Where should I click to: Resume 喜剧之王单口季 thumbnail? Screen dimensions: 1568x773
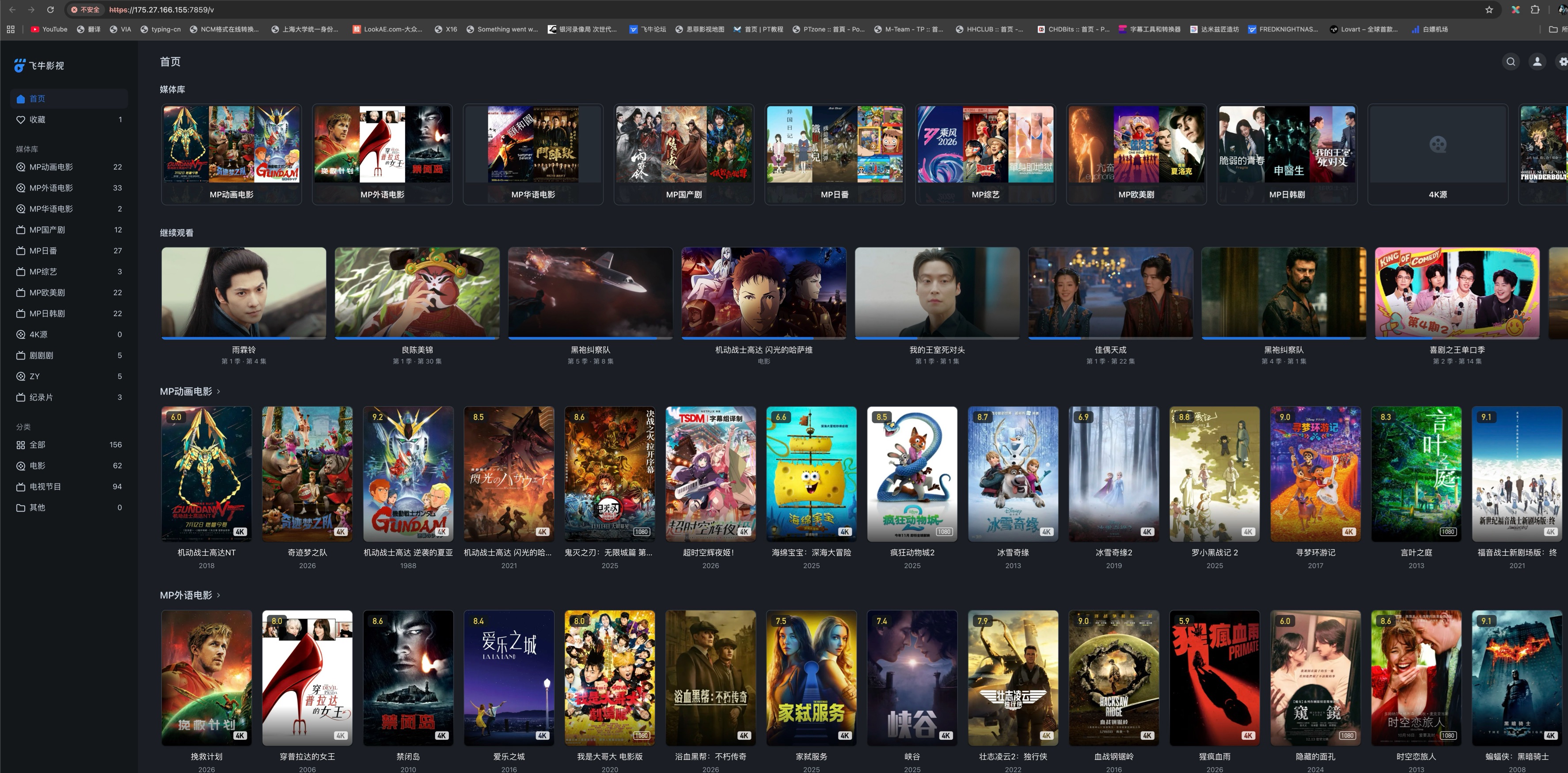point(1457,293)
